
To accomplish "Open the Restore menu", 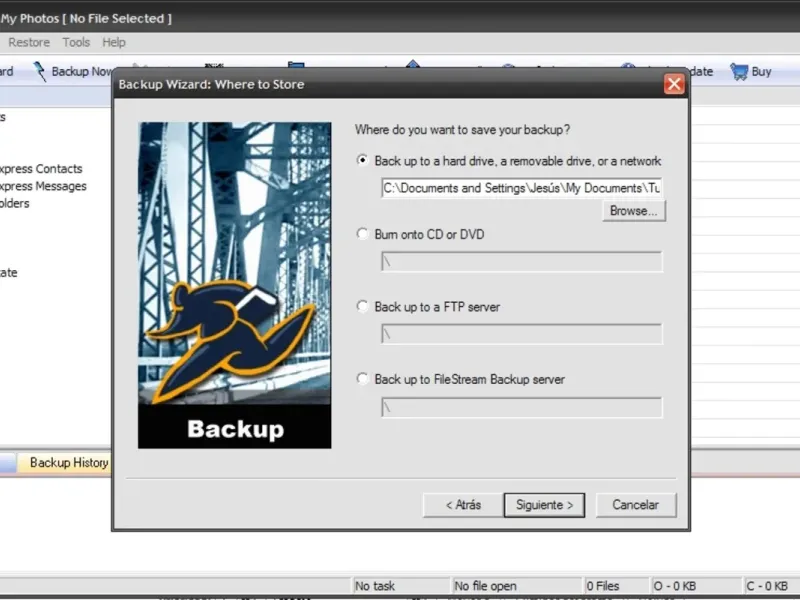I will click(x=29, y=42).
